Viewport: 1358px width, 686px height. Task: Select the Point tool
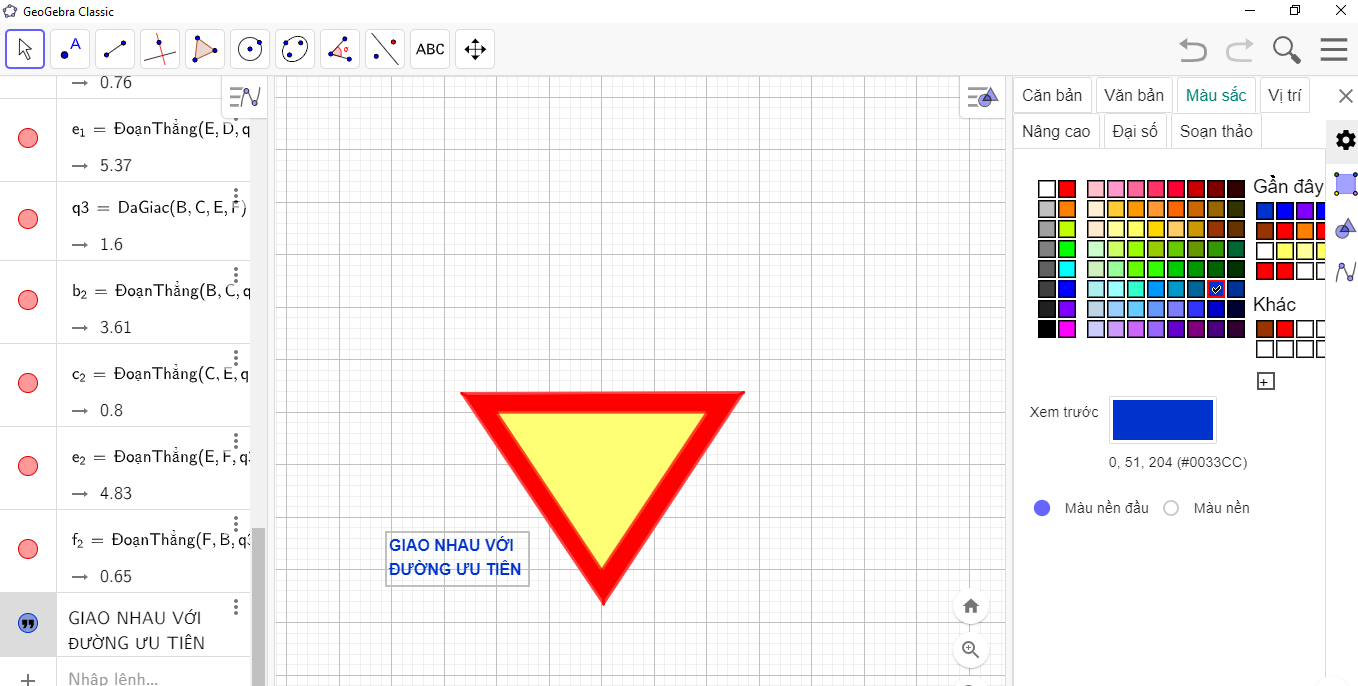click(x=70, y=49)
